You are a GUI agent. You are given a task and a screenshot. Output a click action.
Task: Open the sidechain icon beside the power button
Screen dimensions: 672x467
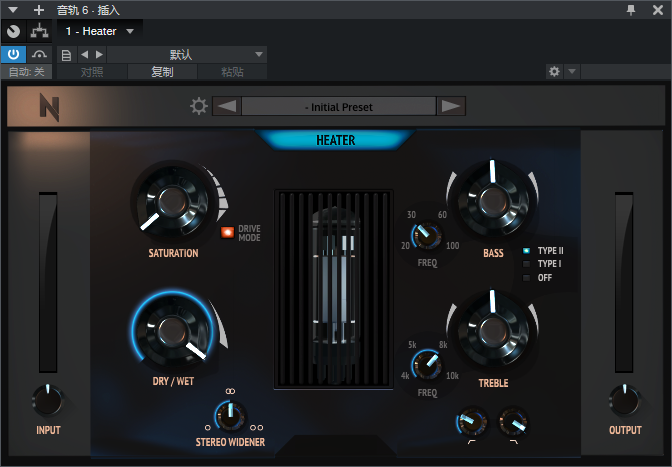(x=39, y=55)
